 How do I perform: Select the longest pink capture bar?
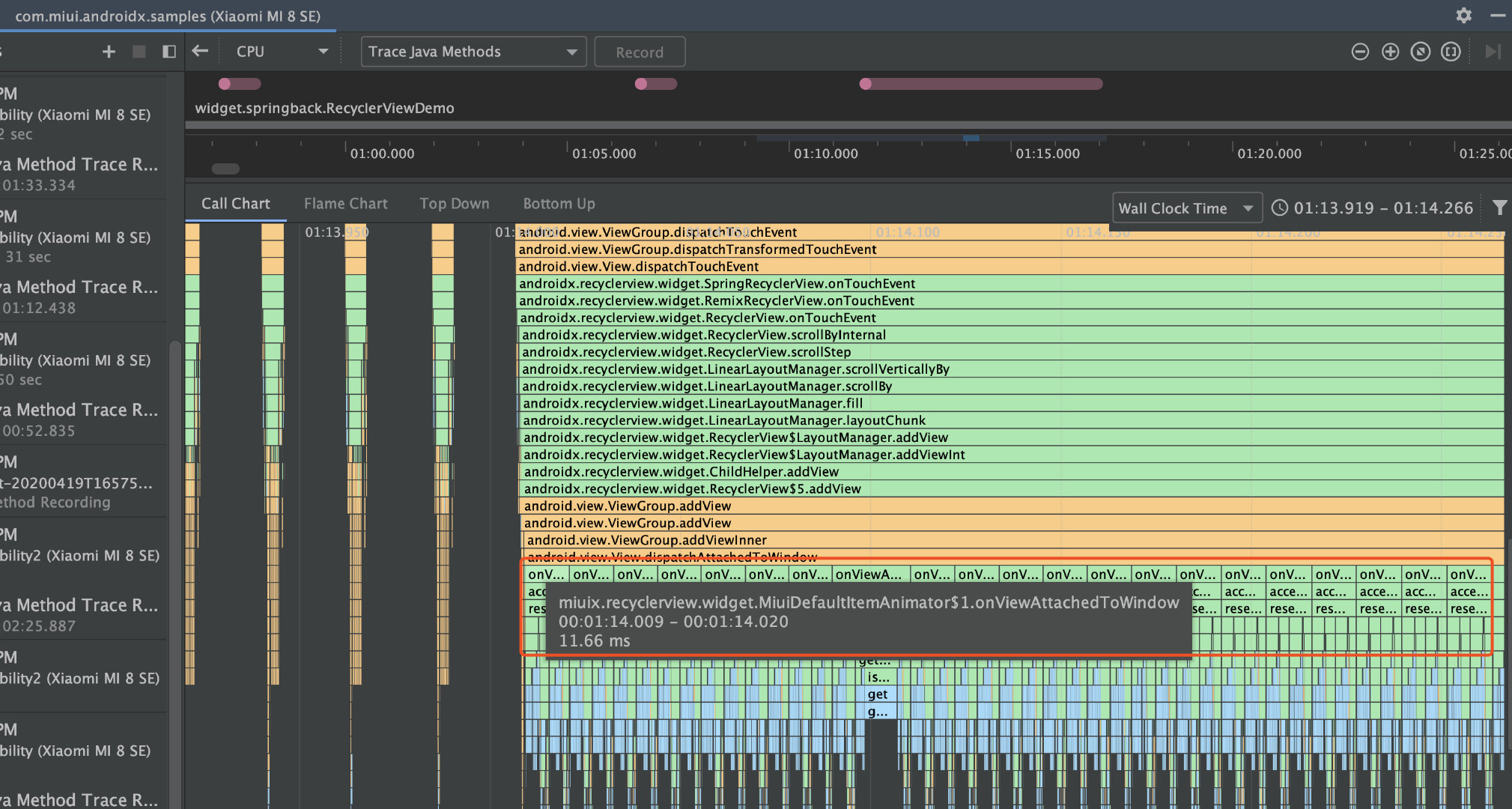981,84
